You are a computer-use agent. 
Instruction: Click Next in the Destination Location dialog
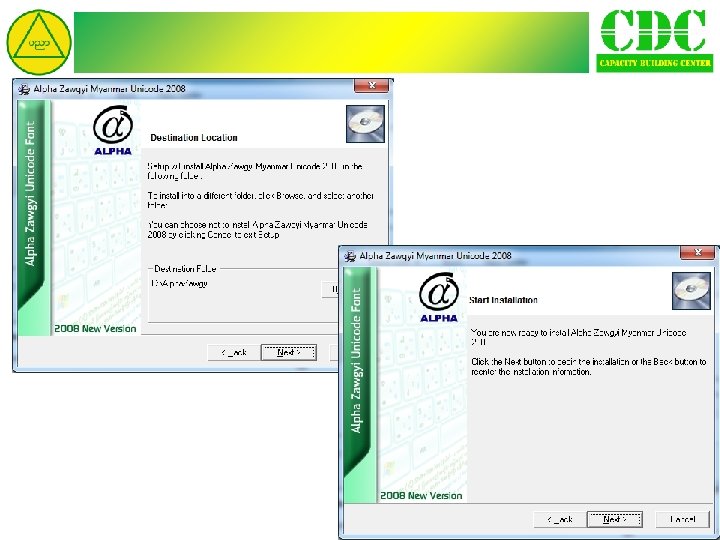288,353
